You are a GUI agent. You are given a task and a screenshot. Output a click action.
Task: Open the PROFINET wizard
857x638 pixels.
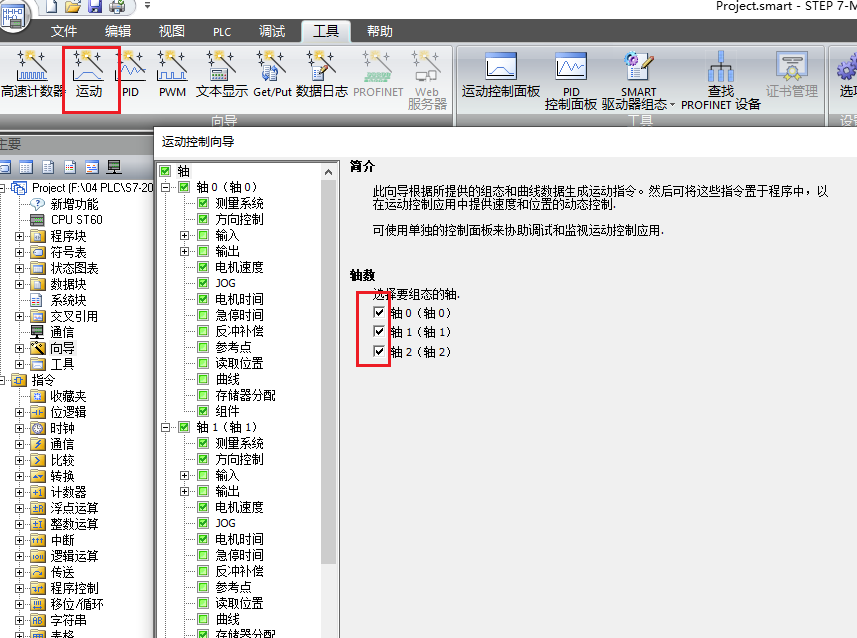pos(378,74)
